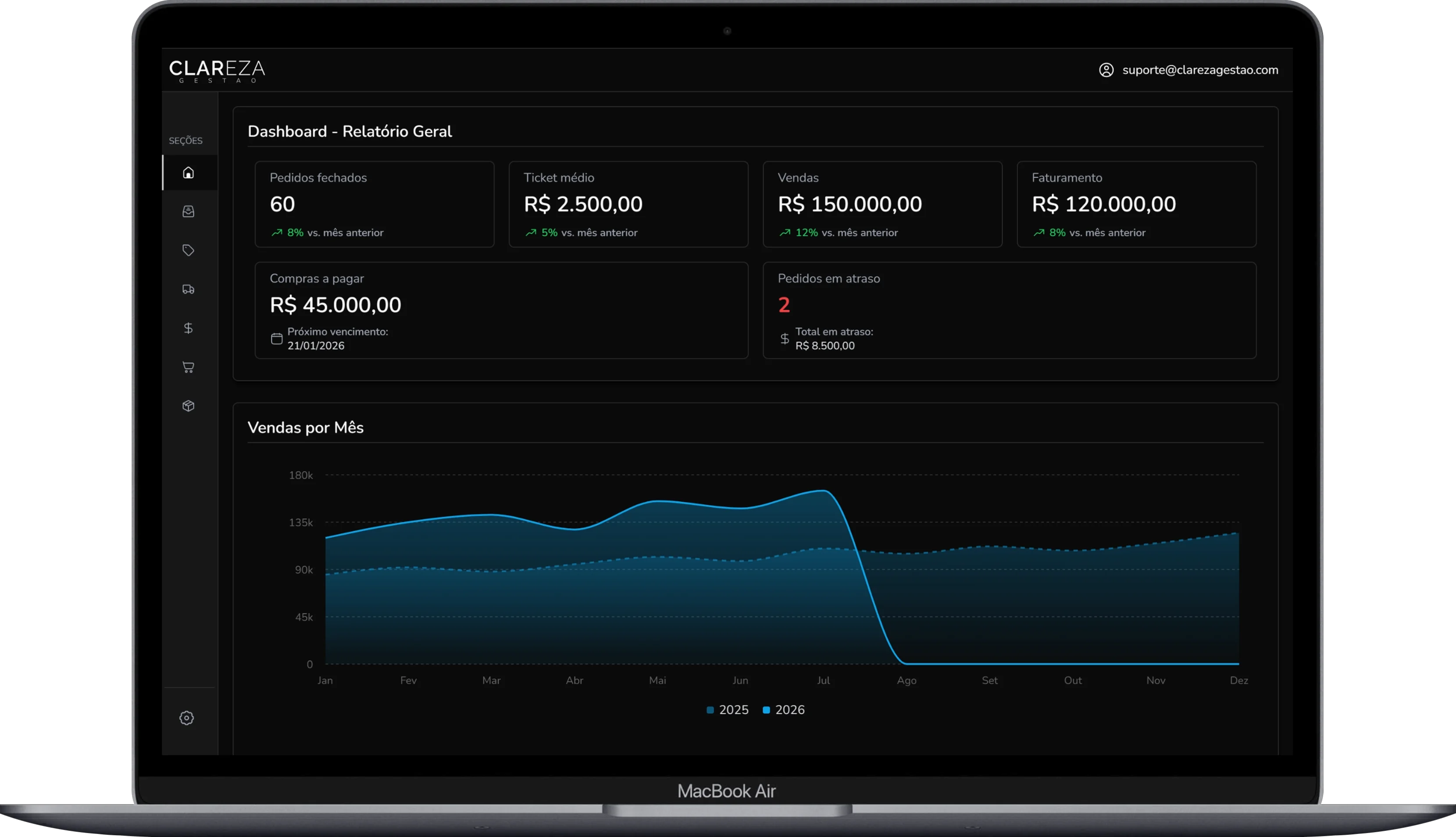Click the user profile avatar icon
The image size is (1456, 837).
pyautogui.click(x=1106, y=70)
